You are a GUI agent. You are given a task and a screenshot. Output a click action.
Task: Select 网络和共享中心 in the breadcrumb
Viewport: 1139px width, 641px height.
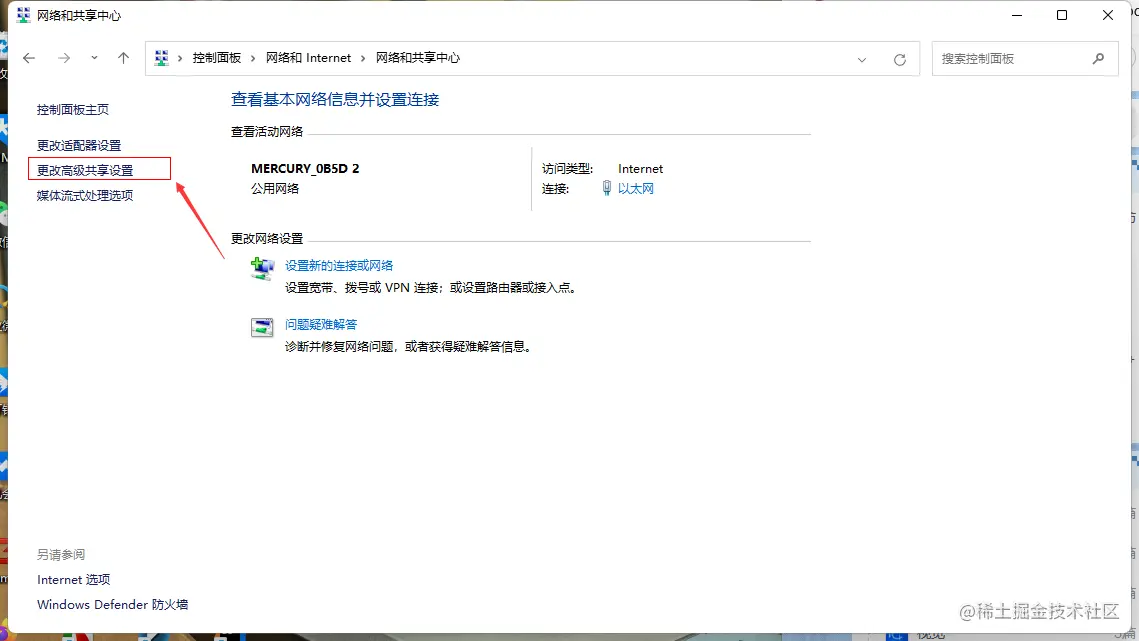pos(418,58)
